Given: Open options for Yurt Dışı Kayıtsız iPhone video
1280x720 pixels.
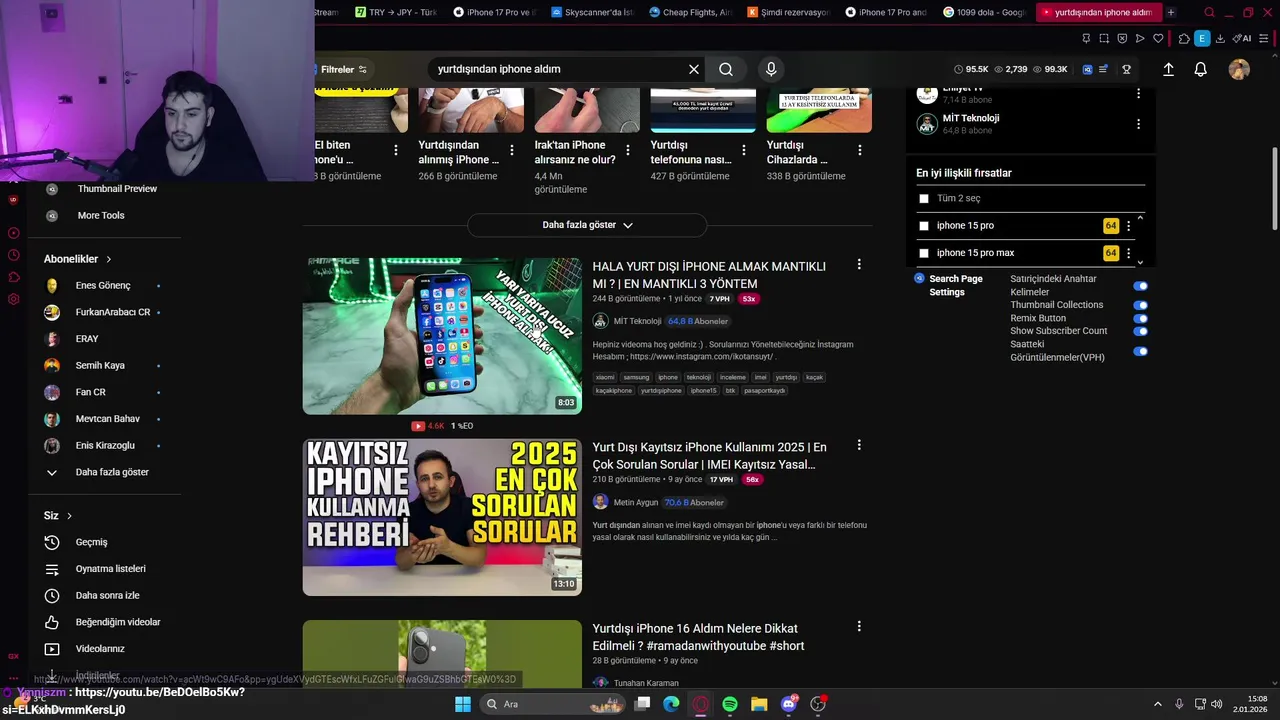Looking at the screenshot, I should [x=859, y=445].
